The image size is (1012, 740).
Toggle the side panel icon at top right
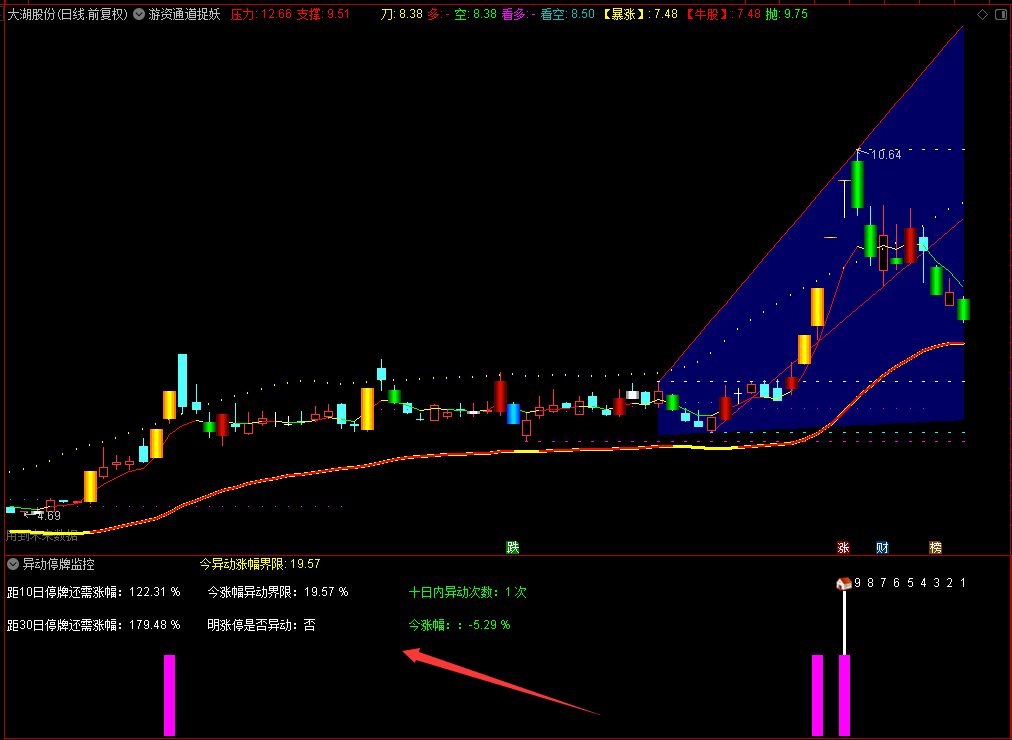(1001, 14)
